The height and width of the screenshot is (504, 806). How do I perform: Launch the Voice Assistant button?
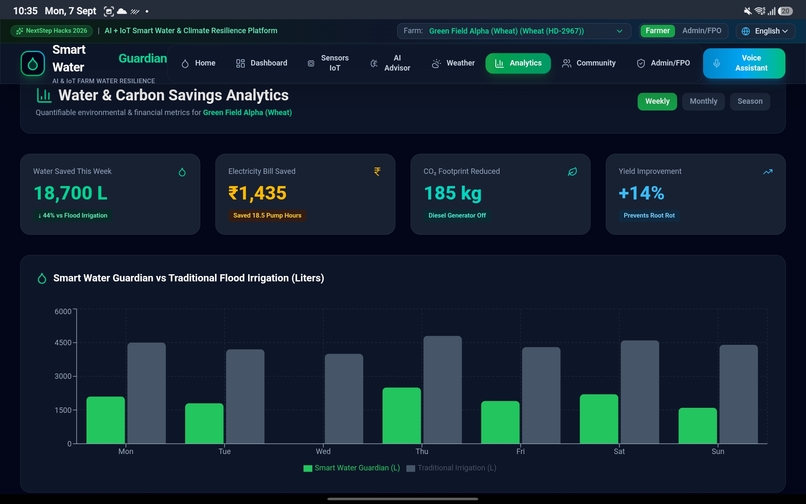(744, 63)
